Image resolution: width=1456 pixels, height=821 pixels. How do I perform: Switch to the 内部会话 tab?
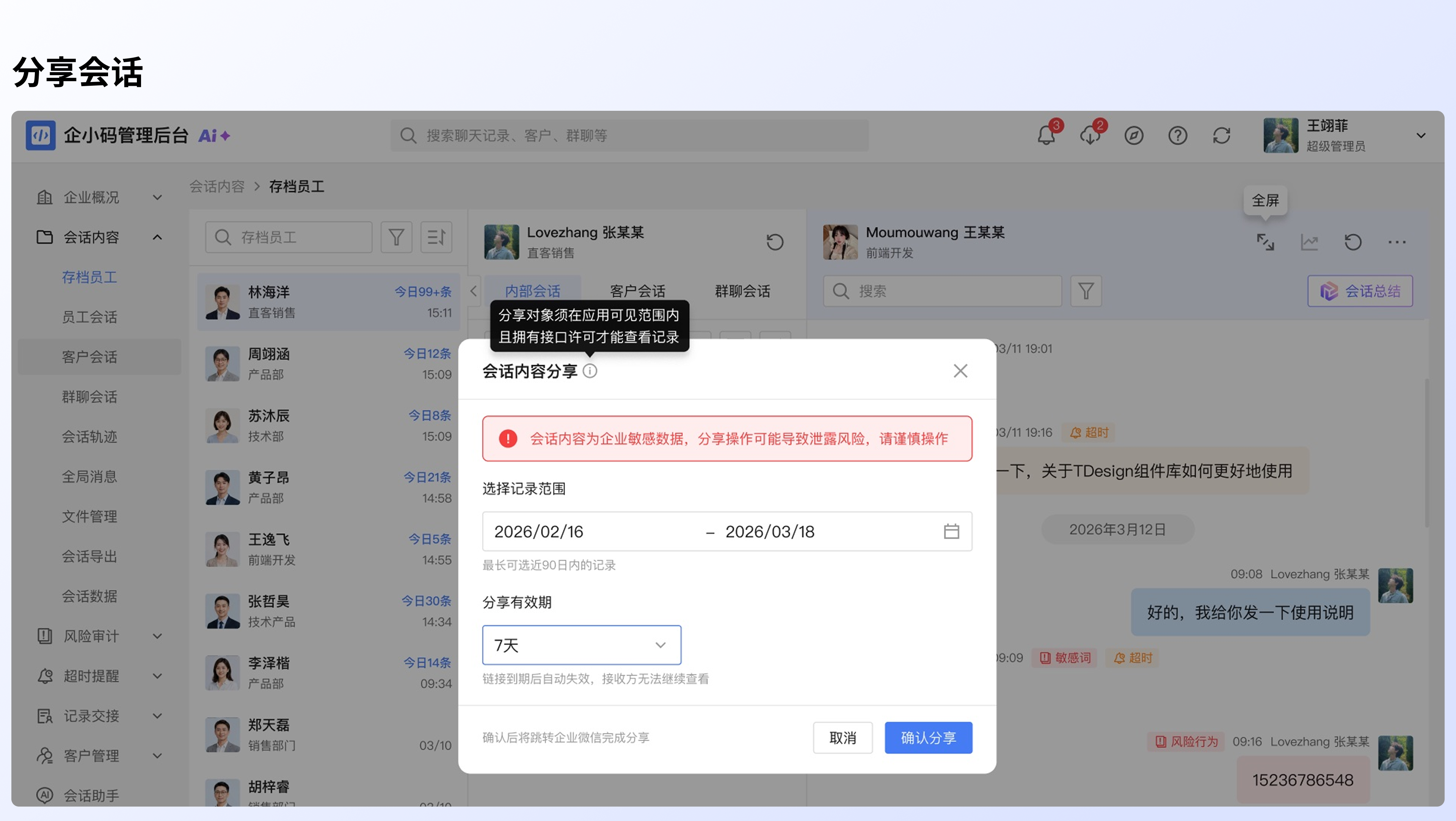tap(532, 291)
